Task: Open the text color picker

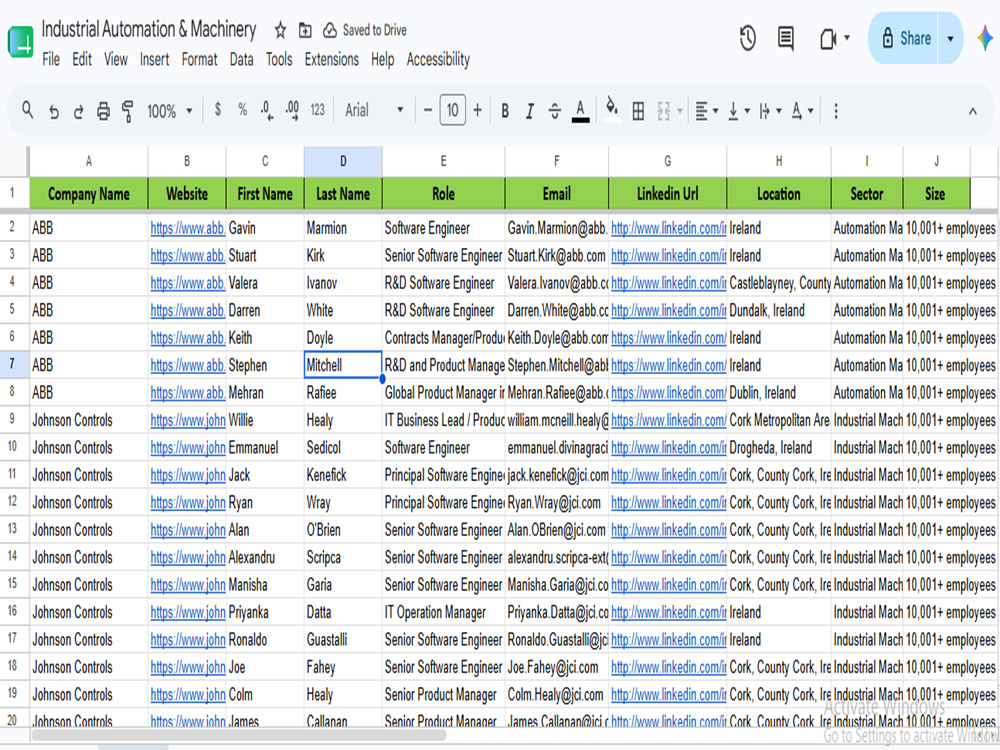Action: click(x=580, y=111)
